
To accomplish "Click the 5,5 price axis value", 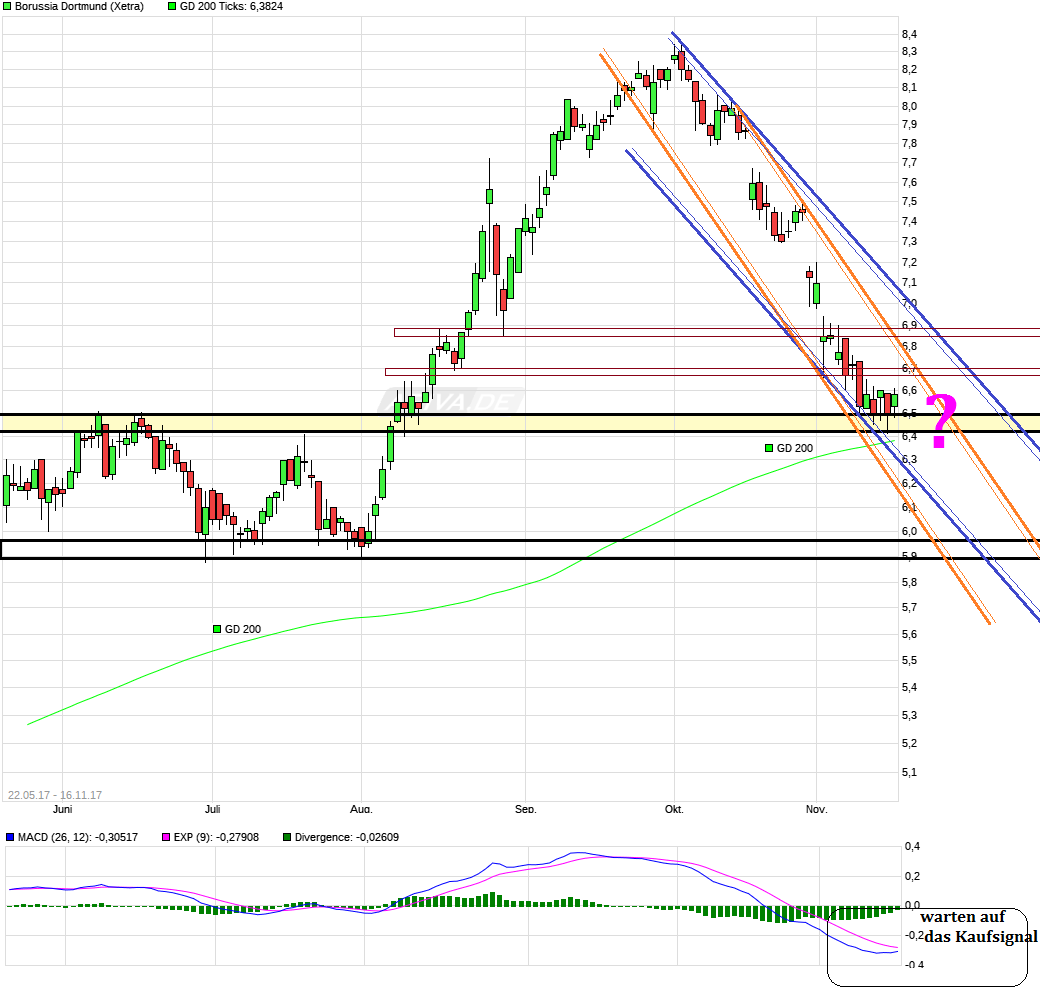I will (909, 660).
